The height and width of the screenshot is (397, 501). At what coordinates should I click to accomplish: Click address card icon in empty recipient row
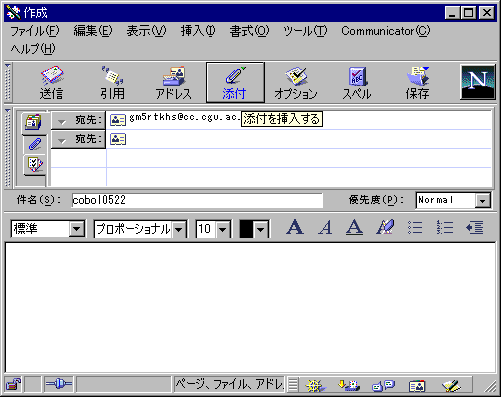118,139
